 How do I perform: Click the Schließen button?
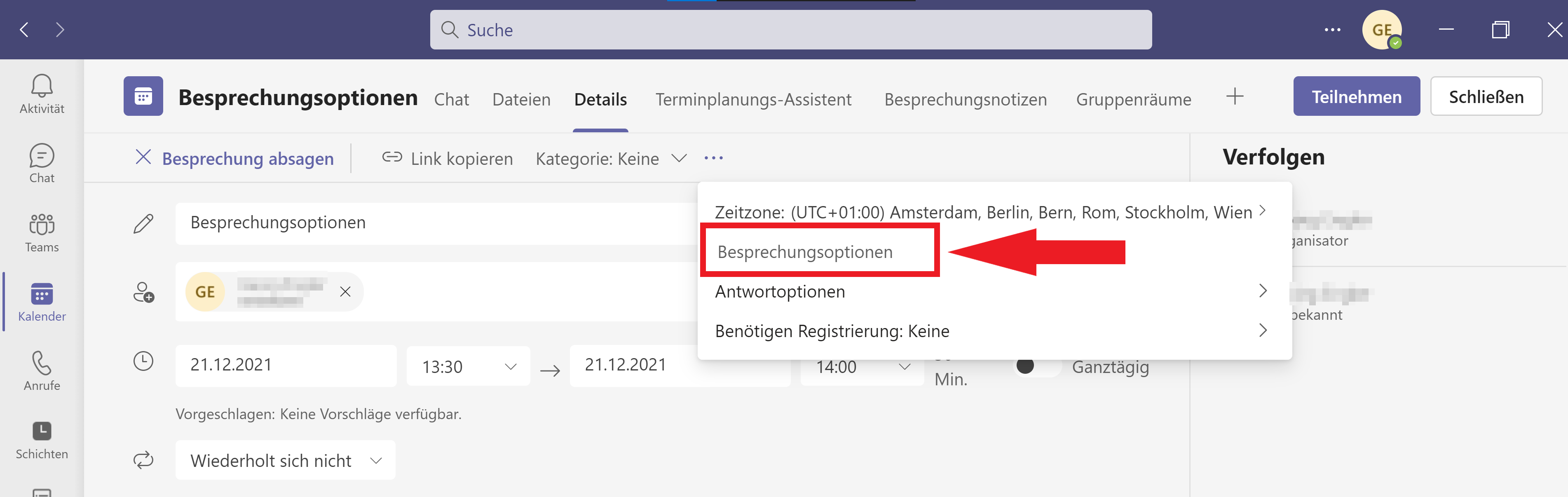(1486, 96)
